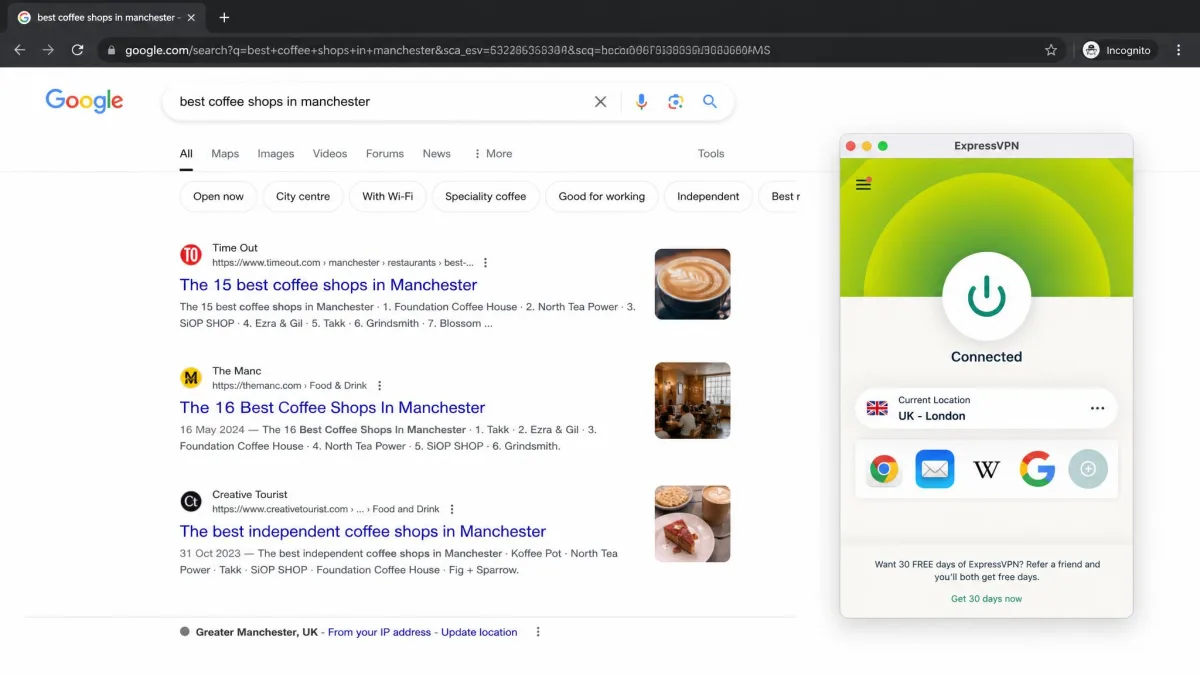
Task: Apply the 'City centre' filter chip
Action: (x=303, y=196)
